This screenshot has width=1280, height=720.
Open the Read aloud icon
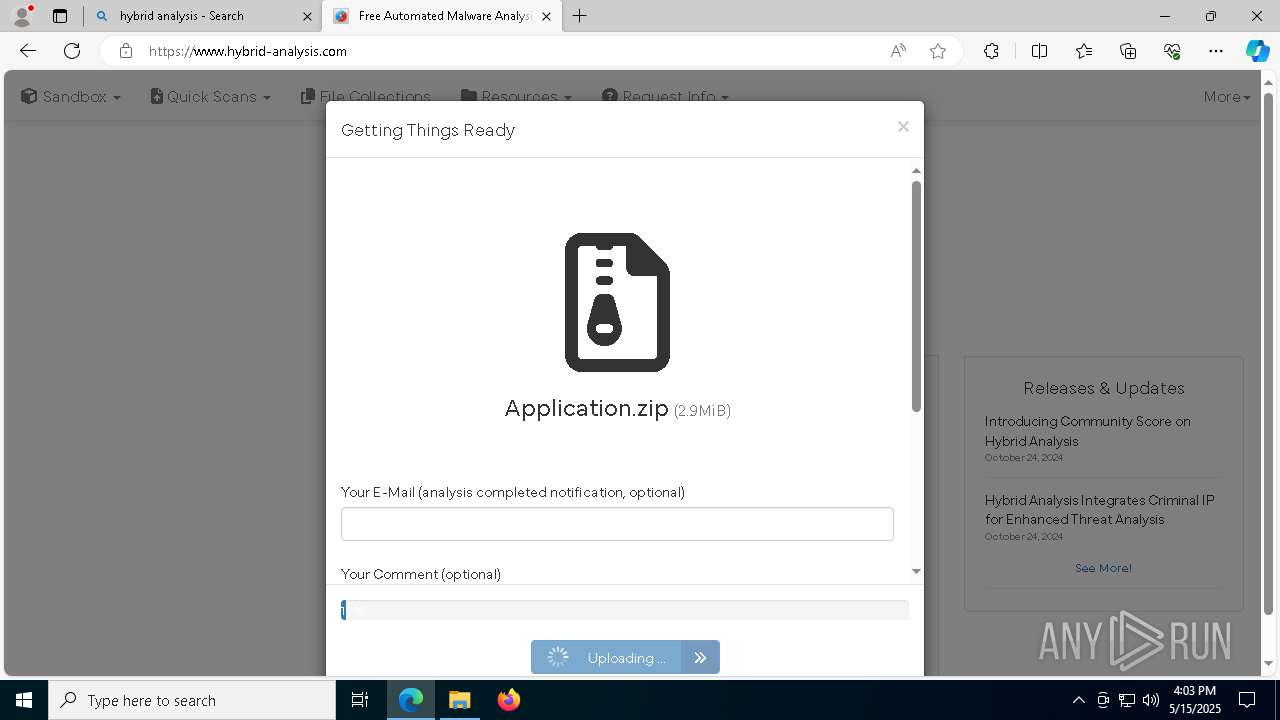(x=898, y=51)
